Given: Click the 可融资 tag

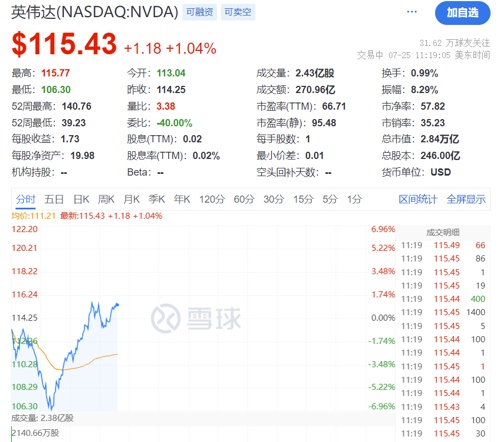Looking at the screenshot, I should pos(199,12).
